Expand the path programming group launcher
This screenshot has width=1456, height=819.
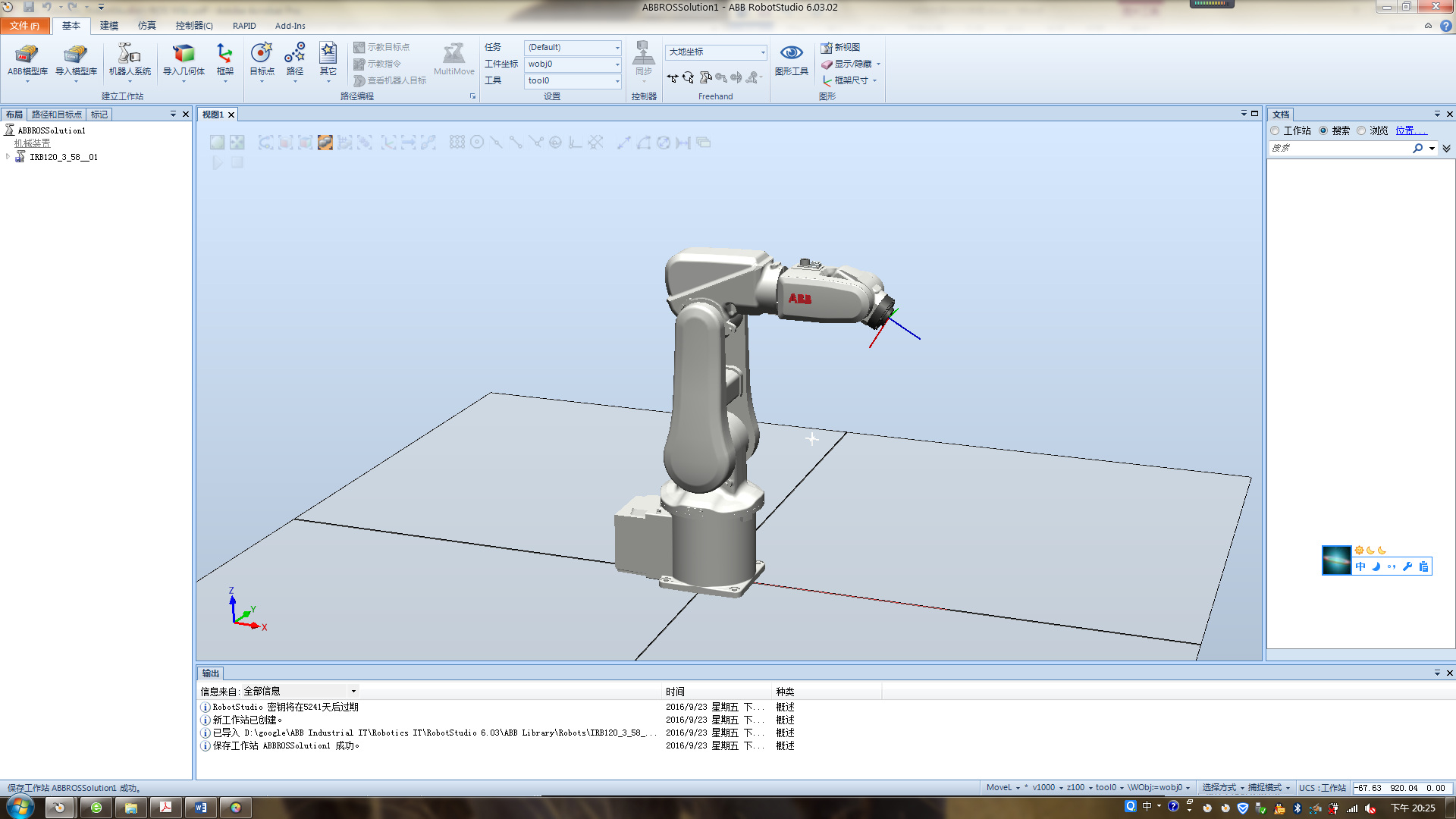[472, 96]
